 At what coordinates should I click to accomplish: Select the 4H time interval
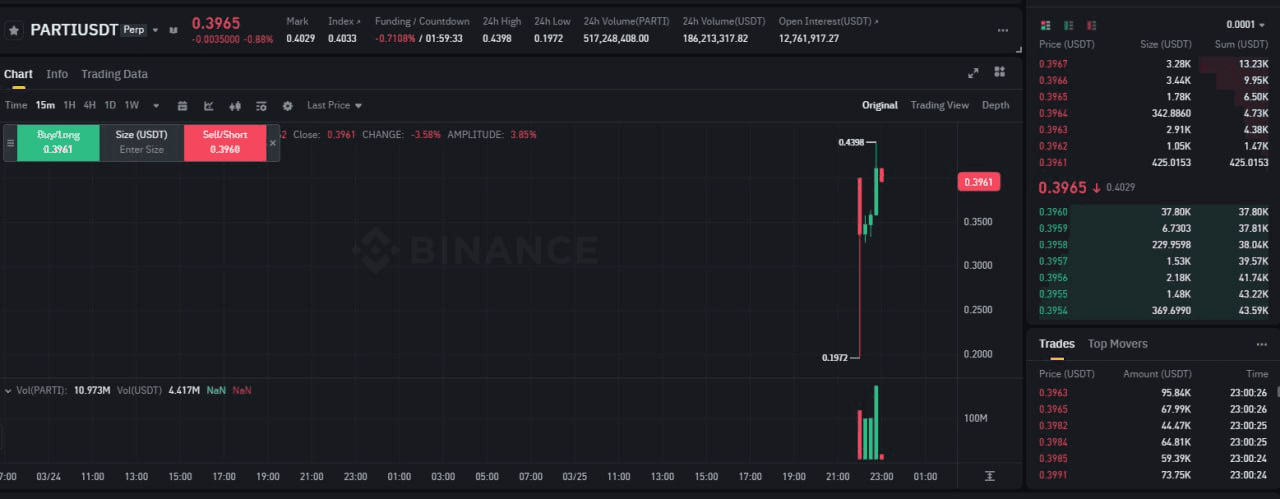(90, 105)
